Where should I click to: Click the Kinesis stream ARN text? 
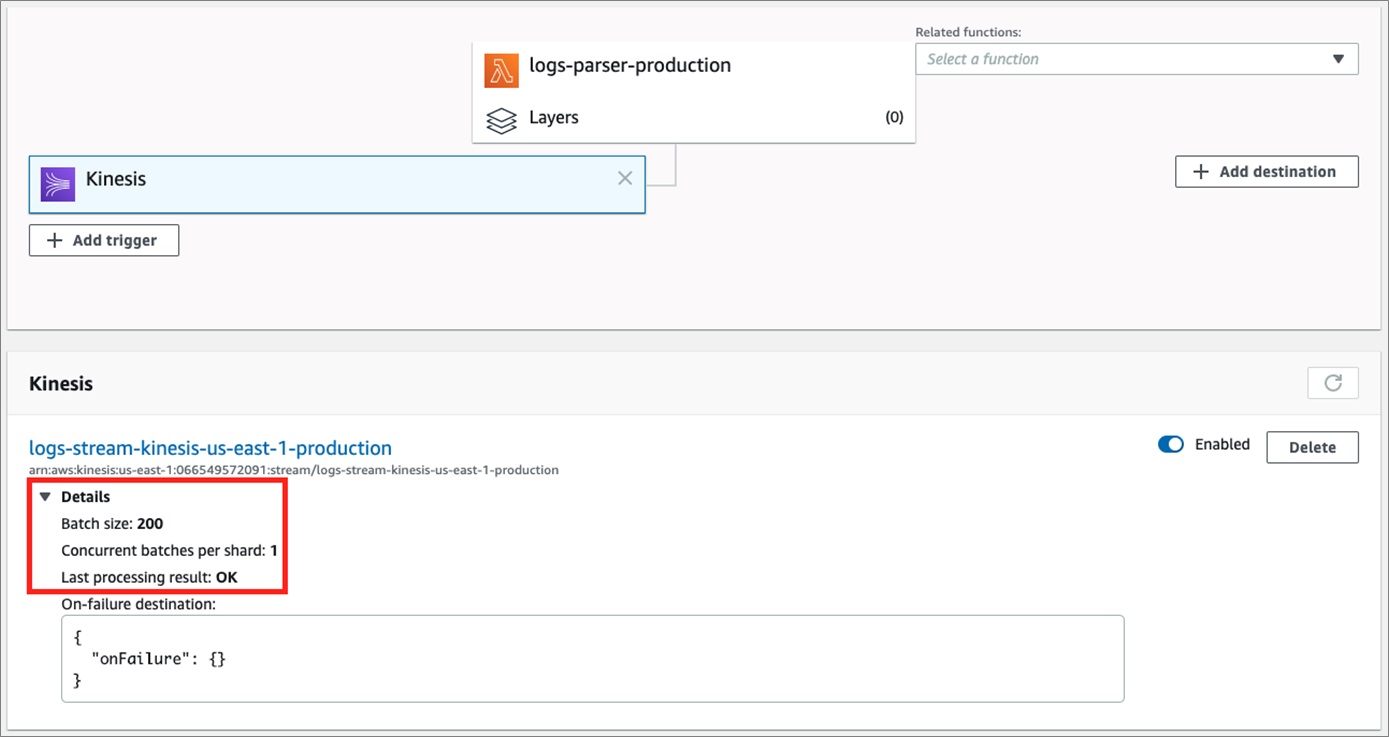(294, 469)
